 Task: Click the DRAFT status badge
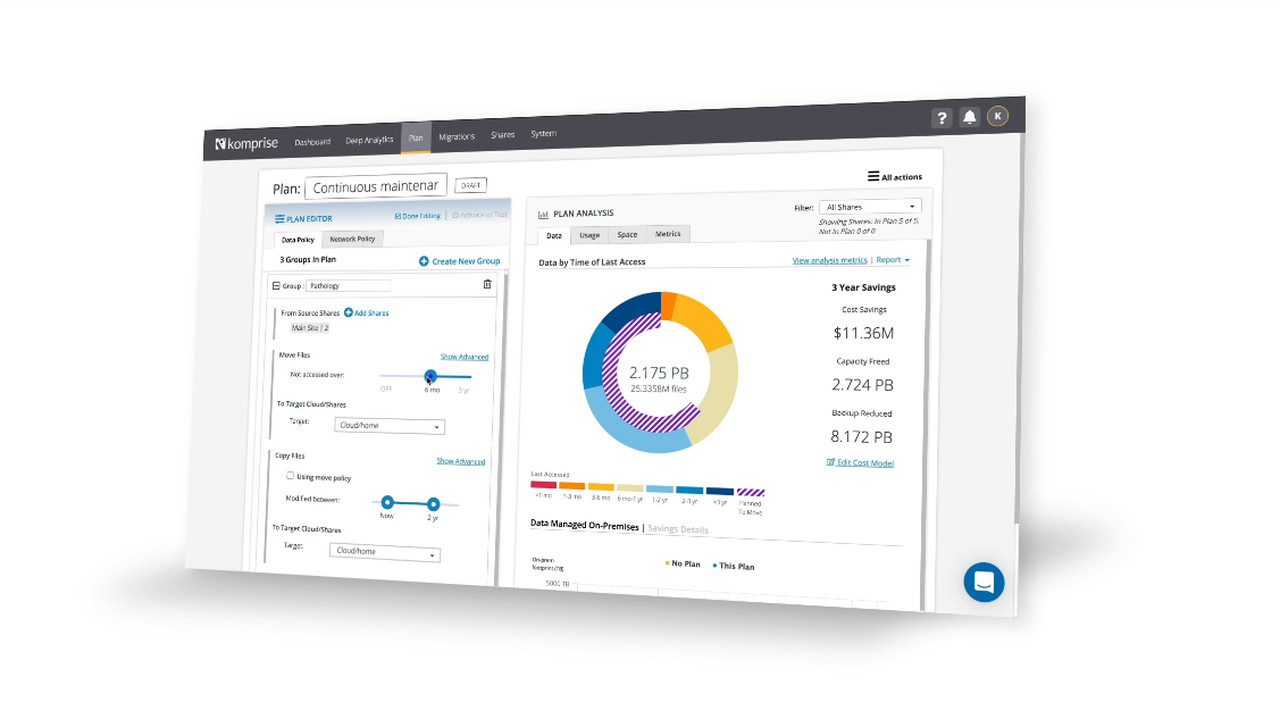point(470,185)
